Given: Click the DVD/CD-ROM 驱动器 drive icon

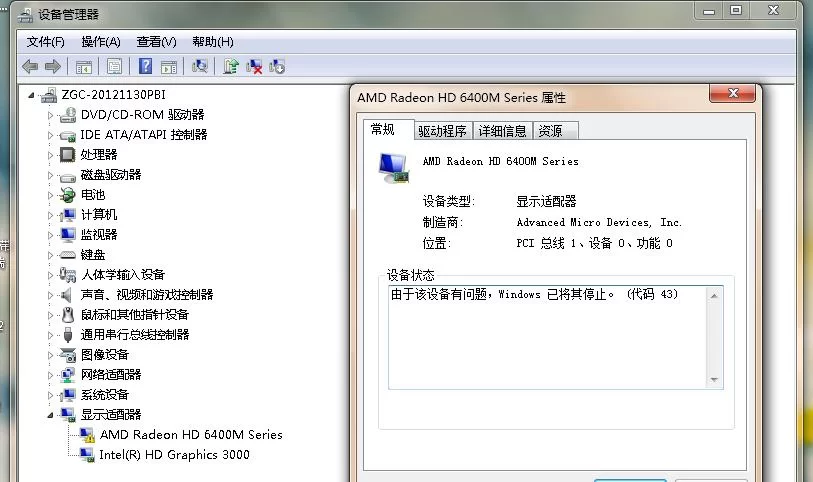Looking at the screenshot, I should click(67, 115).
